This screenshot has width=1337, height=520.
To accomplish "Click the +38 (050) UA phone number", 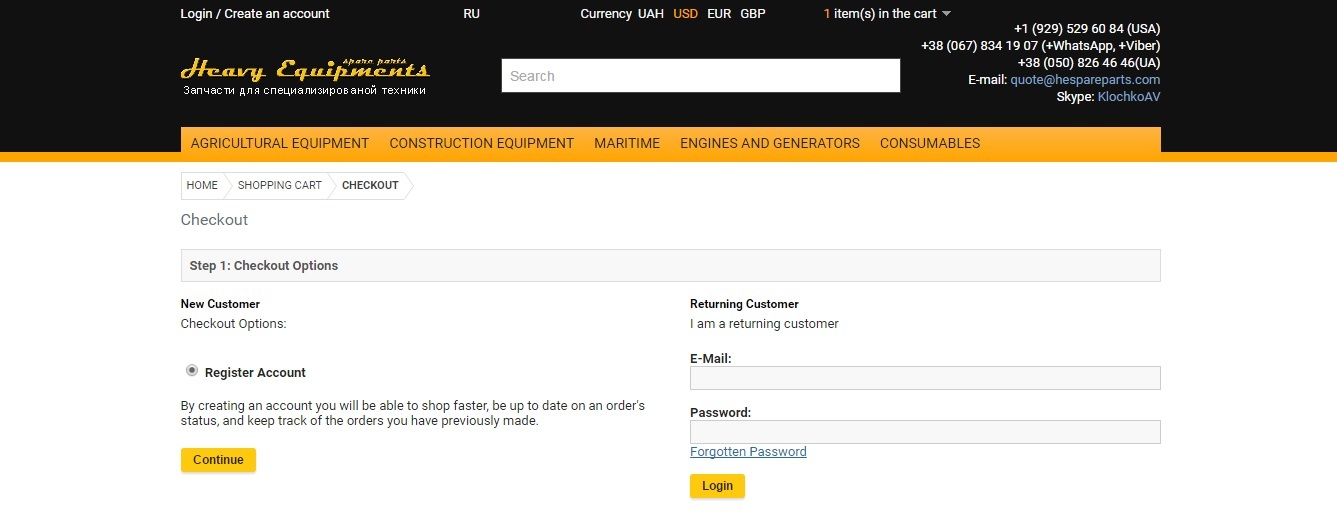I will pyautogui.click(x=1089, y=63).
